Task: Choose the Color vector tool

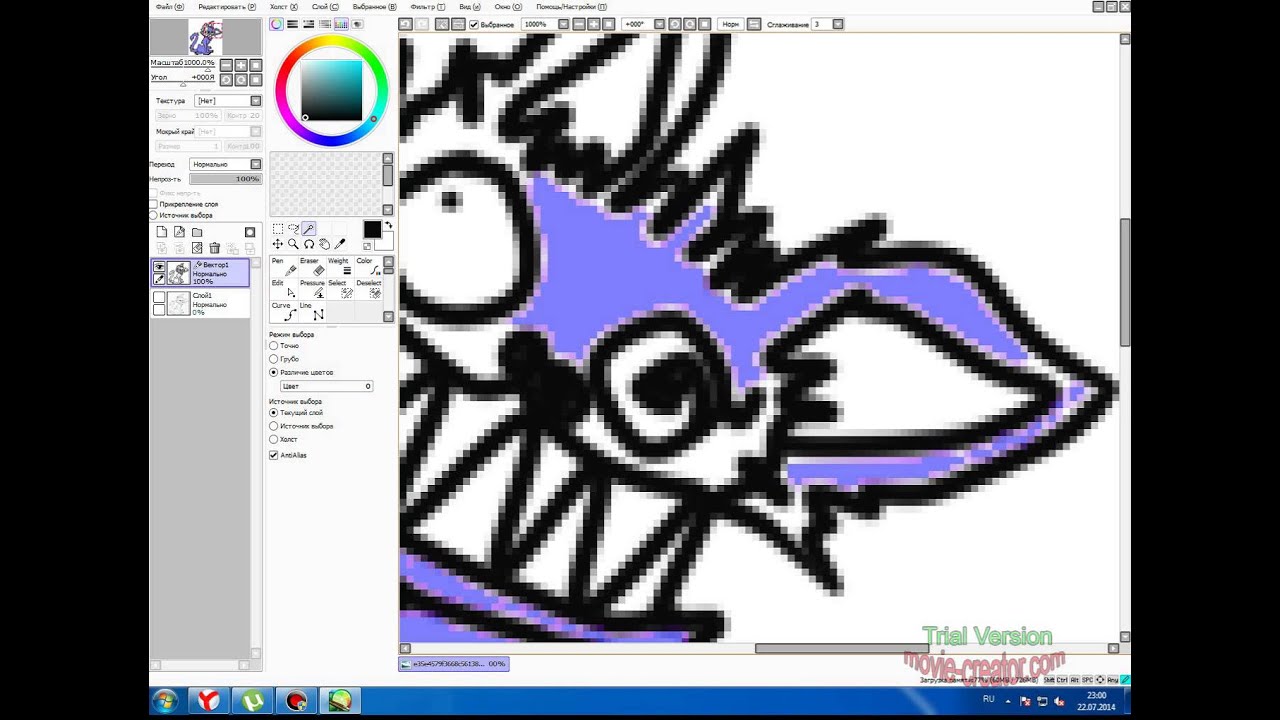Action: tap(369, 266)
